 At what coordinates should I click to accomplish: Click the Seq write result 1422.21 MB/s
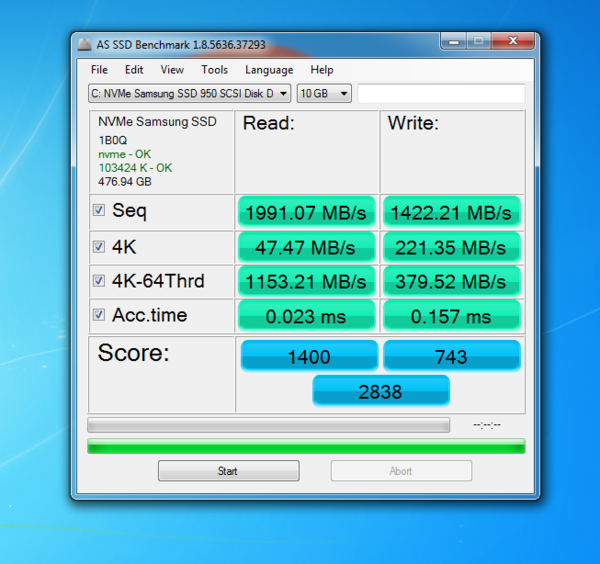click(x=452, y=212)
